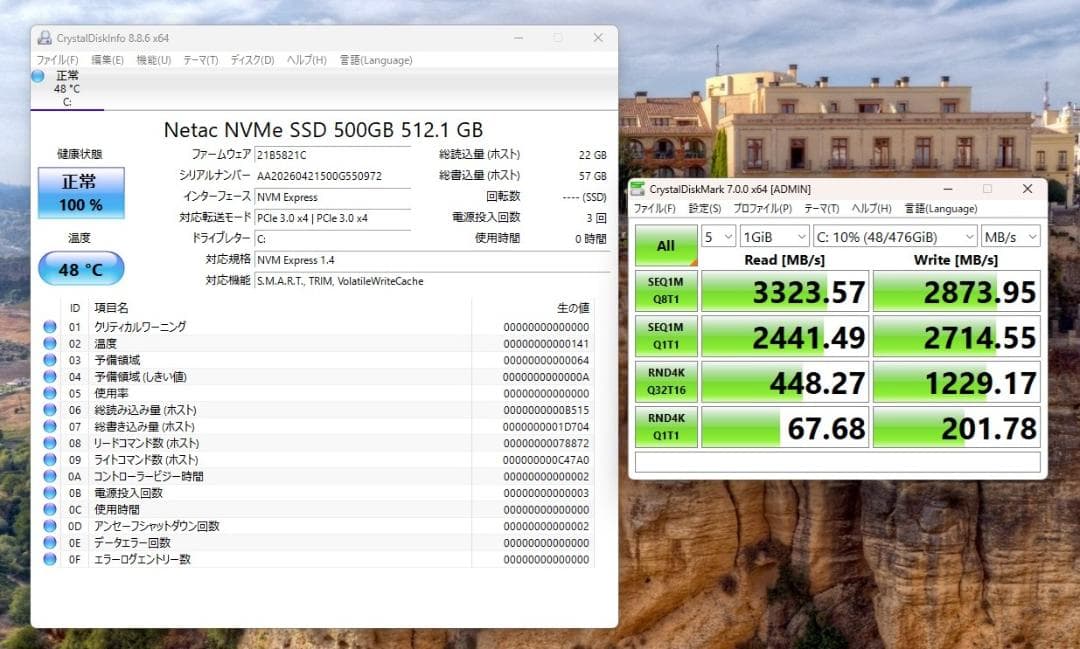
Task: Open unit dropdown showing MB/s
Action: click(x=1010, y=237)
